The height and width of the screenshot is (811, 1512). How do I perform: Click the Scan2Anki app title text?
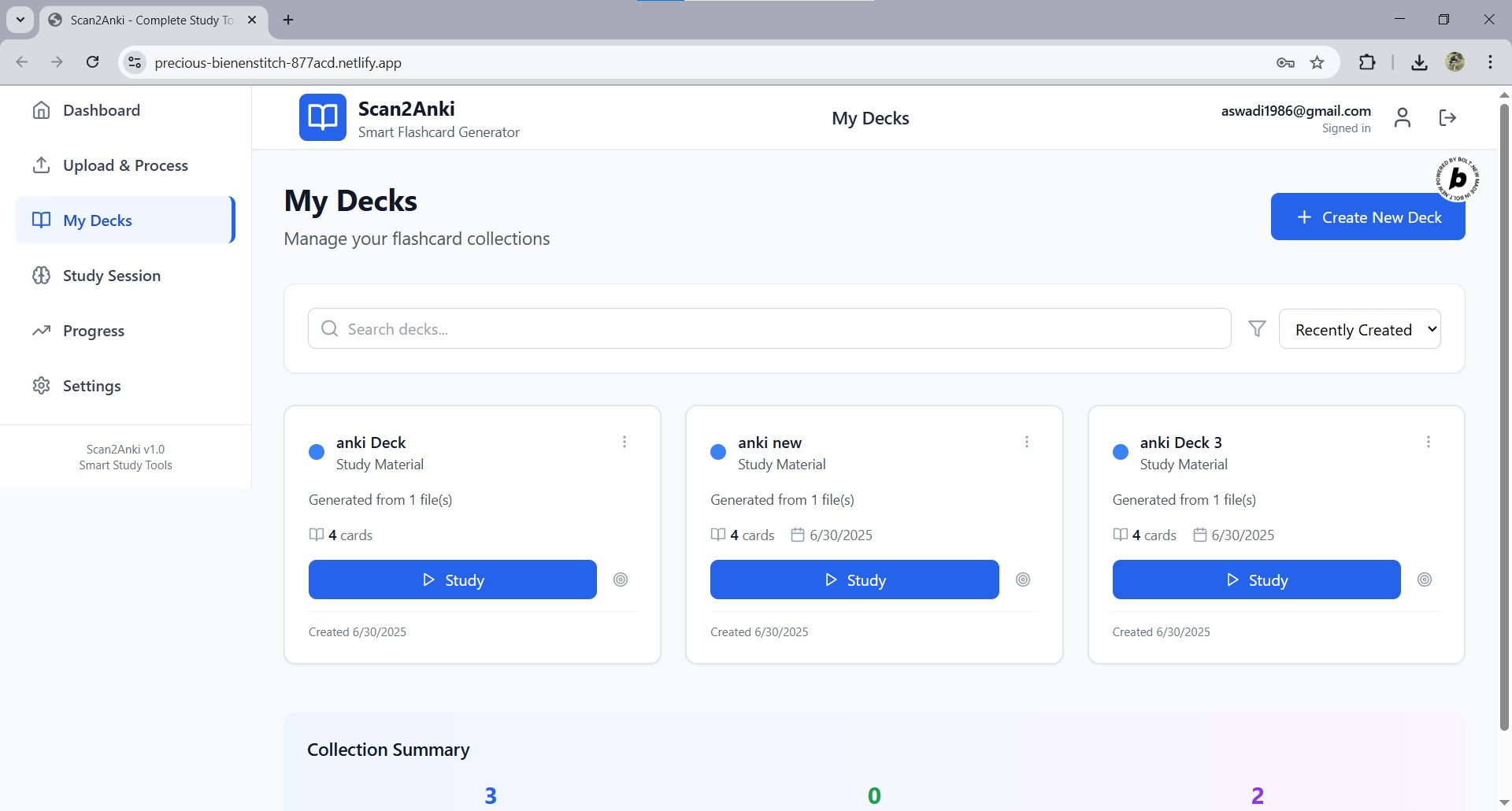(x=406, y=109)
